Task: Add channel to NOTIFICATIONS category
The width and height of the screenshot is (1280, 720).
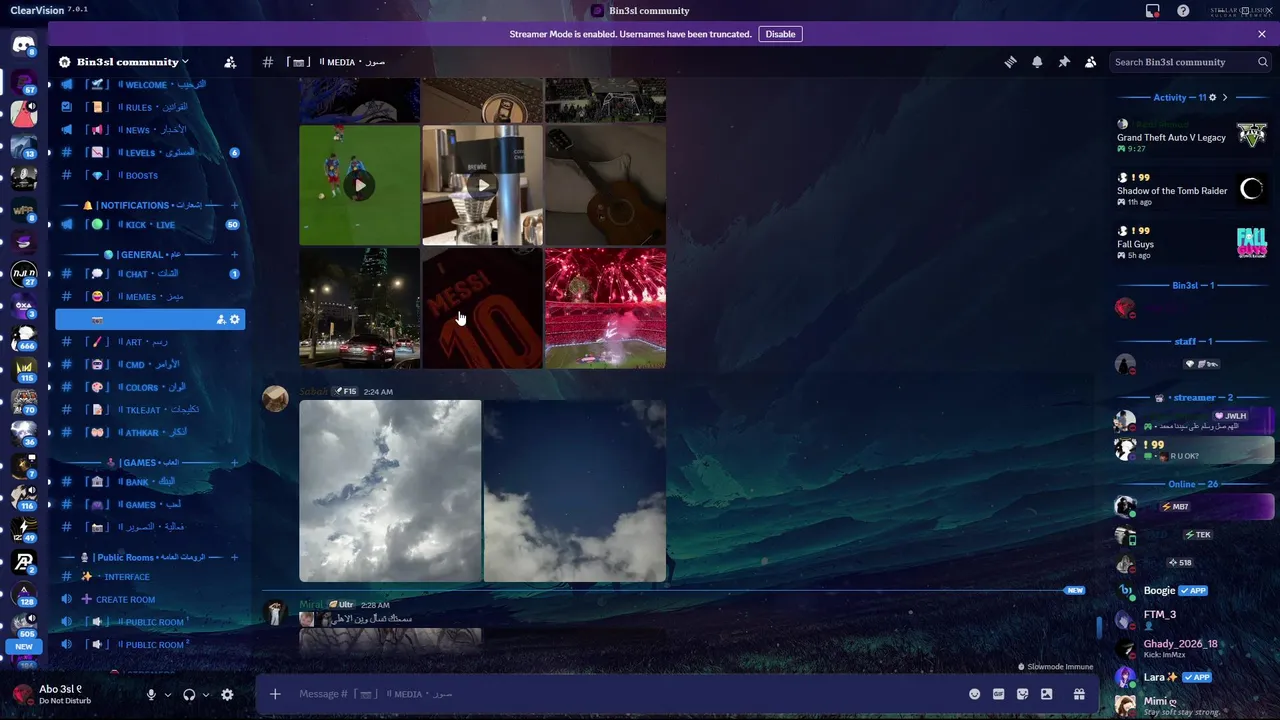Action: tap(235, 205)
